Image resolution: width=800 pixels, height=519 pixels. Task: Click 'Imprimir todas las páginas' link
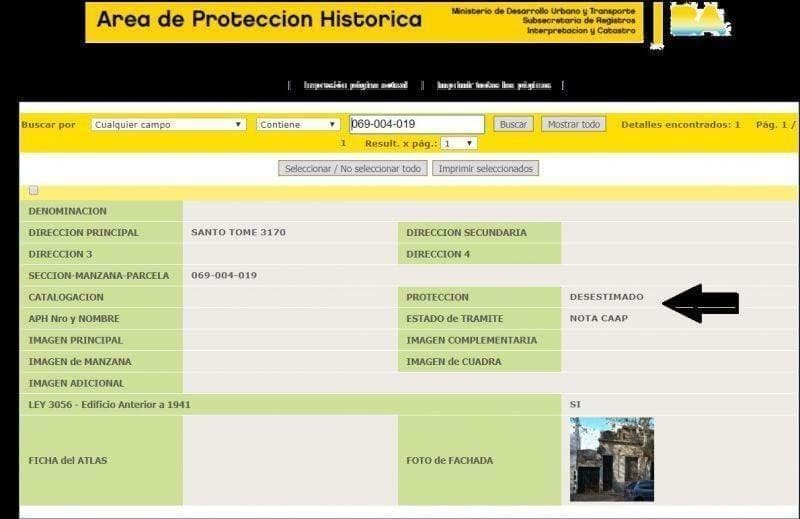tap(493, 86)
